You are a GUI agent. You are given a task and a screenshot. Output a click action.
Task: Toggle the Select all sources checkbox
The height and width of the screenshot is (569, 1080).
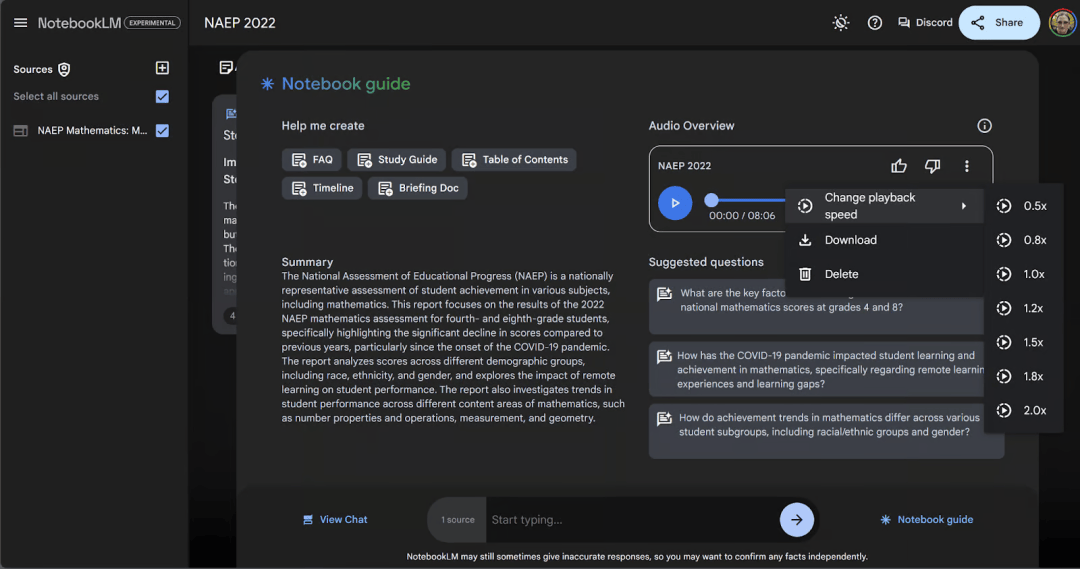pyautogui.click(x=163, y=97)
